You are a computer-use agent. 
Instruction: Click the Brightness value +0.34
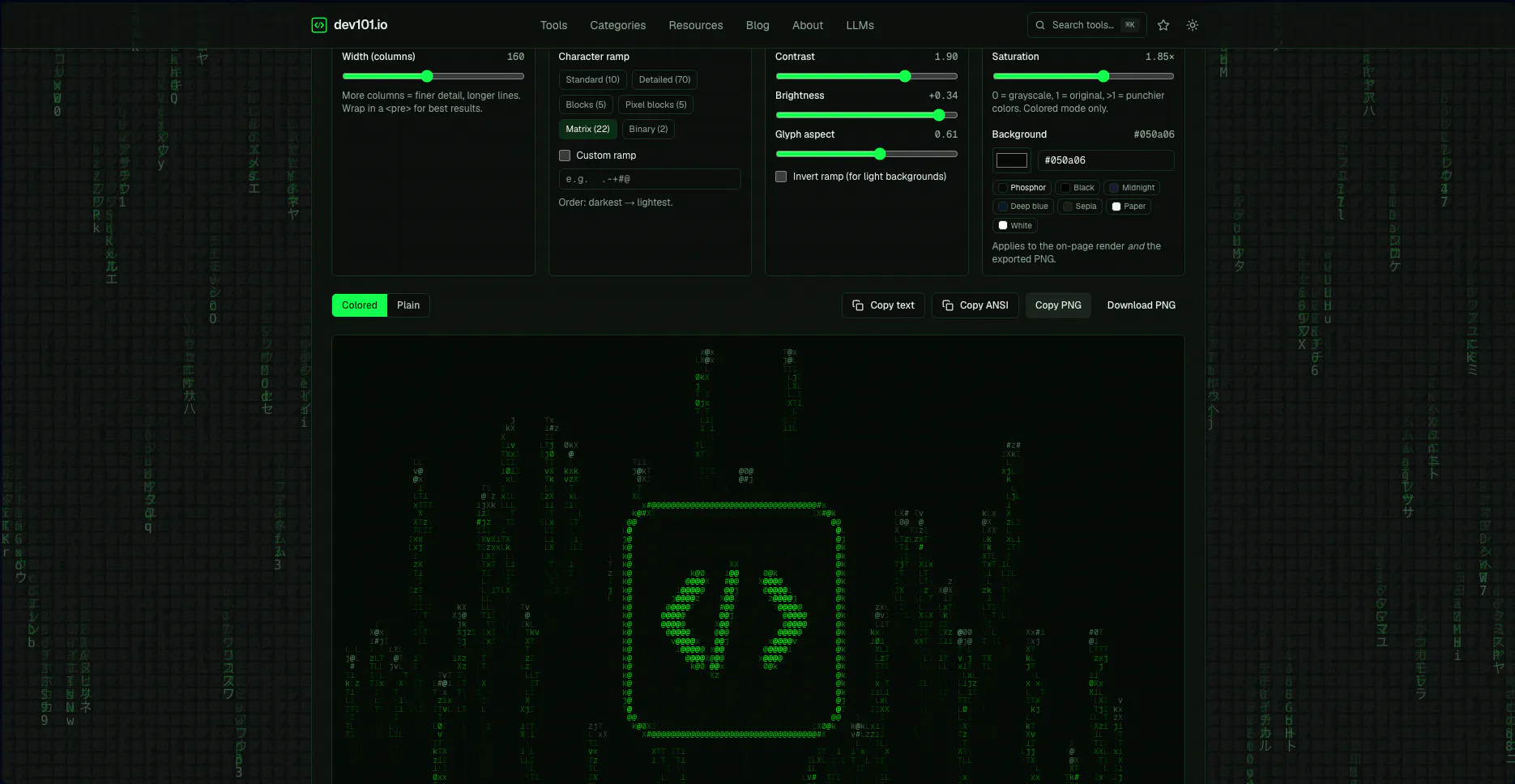coord(943,96)
